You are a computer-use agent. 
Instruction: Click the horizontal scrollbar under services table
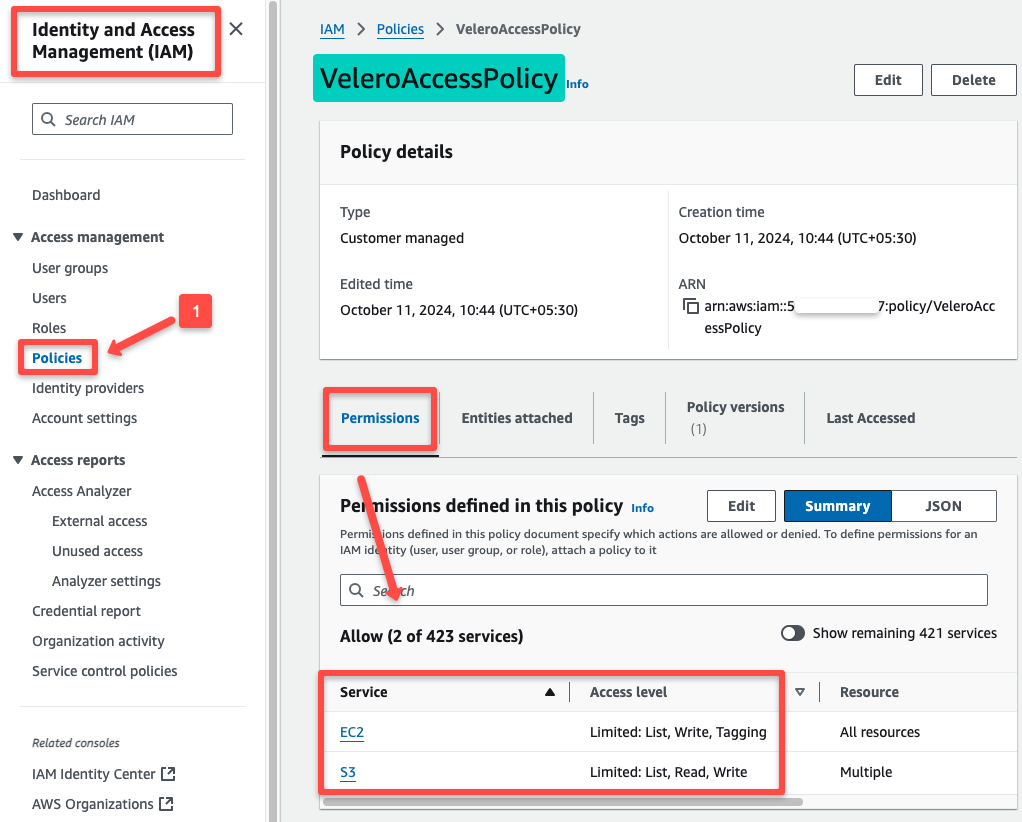coord(562,802)
